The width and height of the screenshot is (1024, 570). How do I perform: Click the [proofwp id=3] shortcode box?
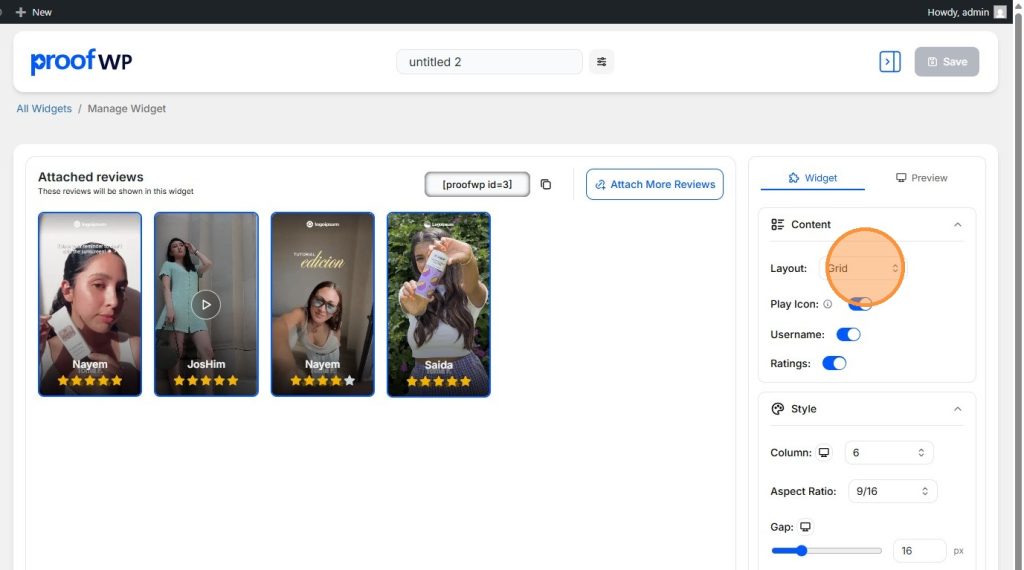pos(477,184)
